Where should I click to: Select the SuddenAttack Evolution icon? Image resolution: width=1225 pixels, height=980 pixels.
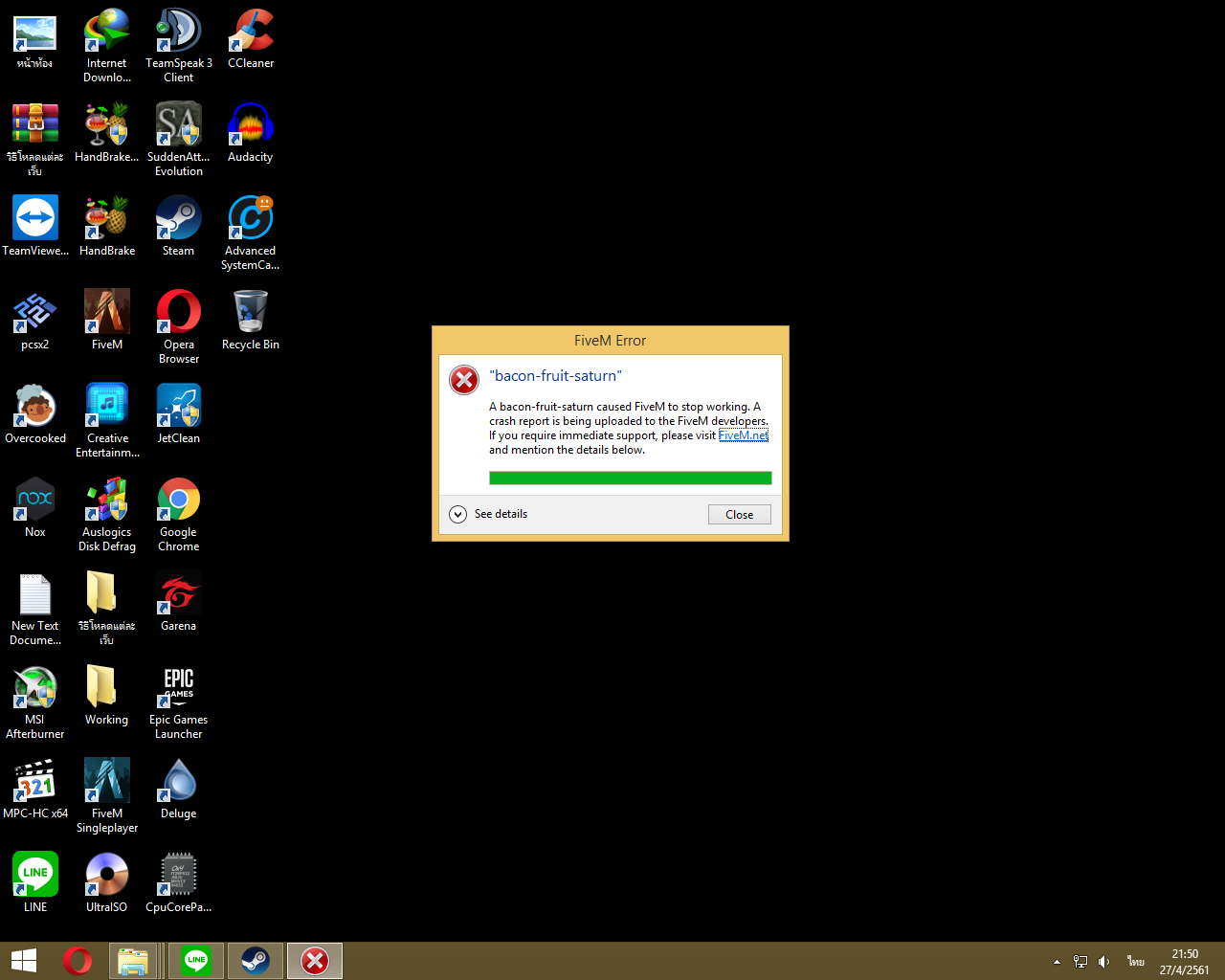click(179, 139)
